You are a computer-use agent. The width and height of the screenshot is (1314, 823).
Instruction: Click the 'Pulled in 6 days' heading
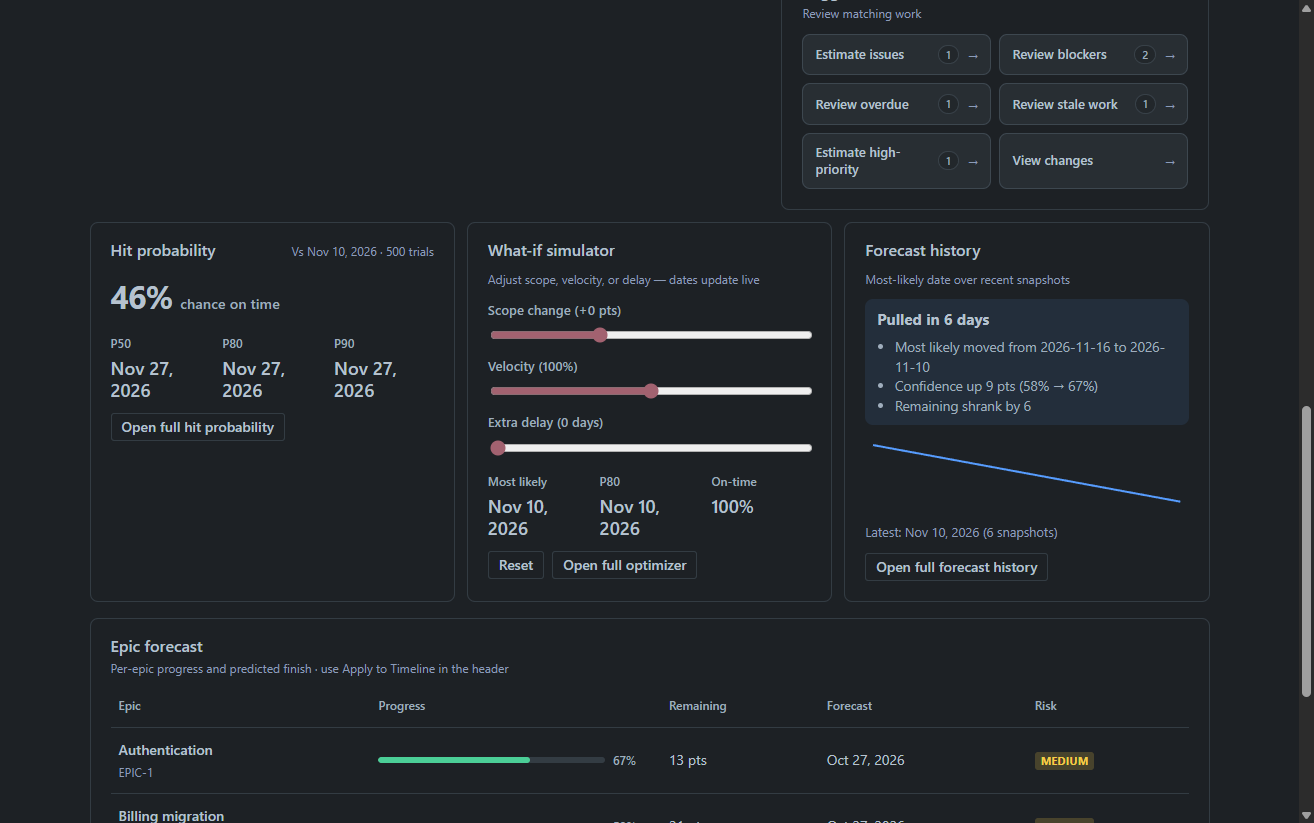tap(933, 320)
